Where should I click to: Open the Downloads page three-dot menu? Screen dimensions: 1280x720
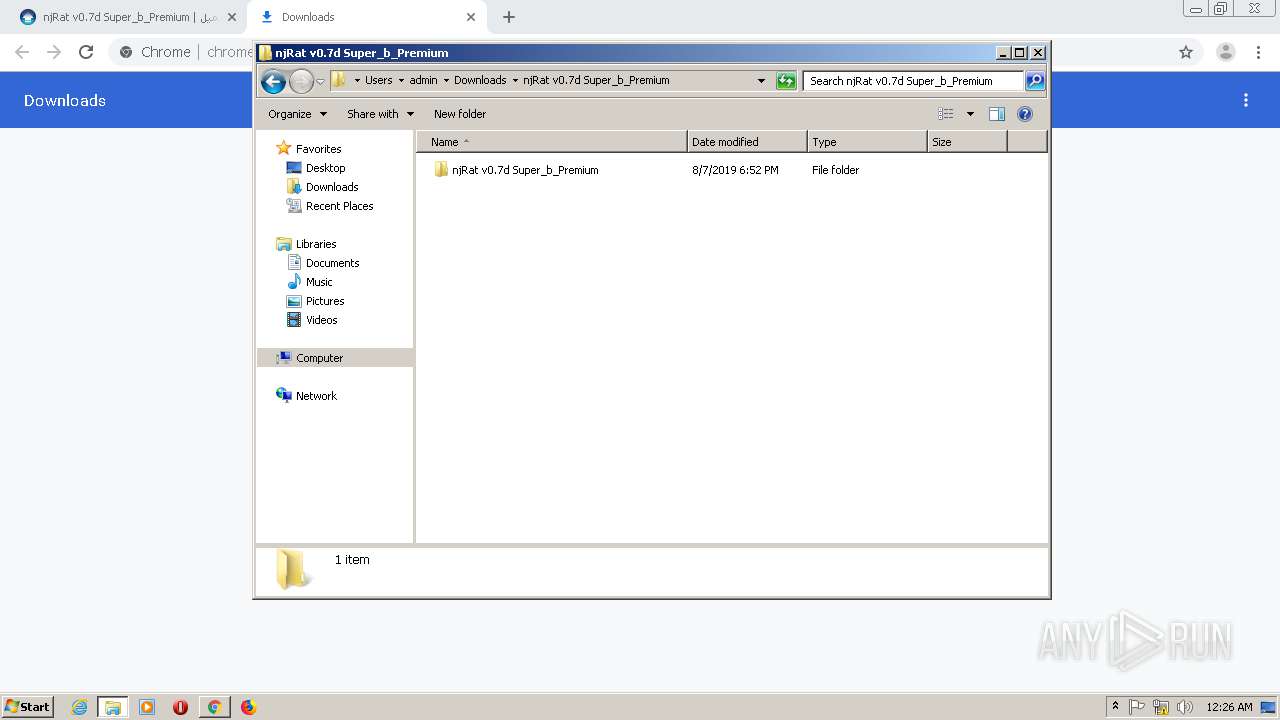(x=1246, y=100)
